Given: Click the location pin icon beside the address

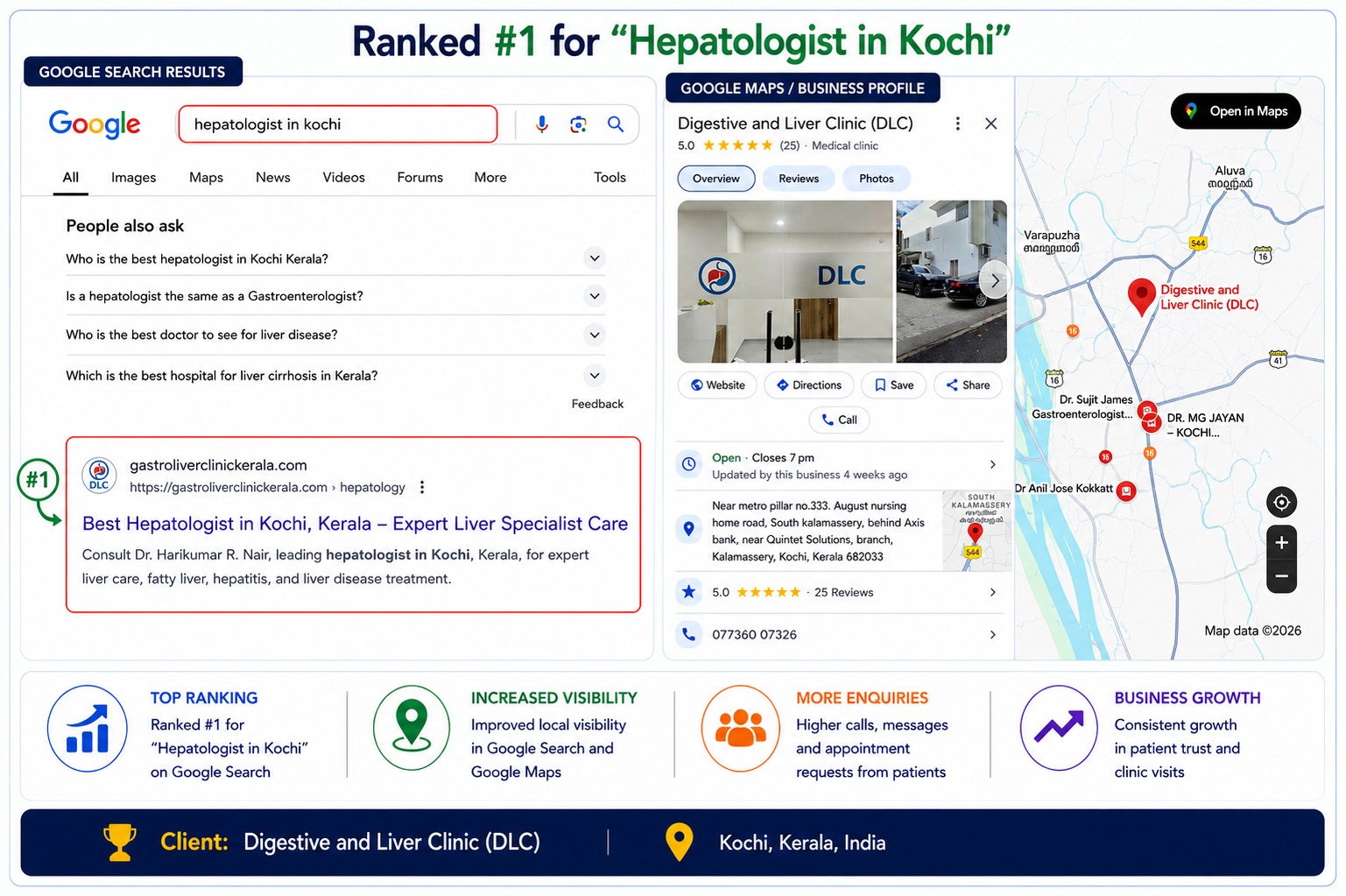Looking at the screenshot, I should coord(689,529).
